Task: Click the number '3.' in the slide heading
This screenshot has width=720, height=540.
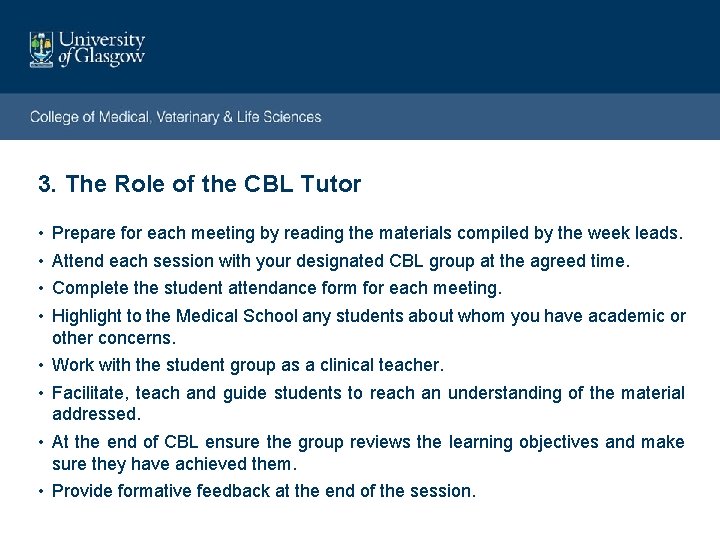Action: (x=48, y=184)
